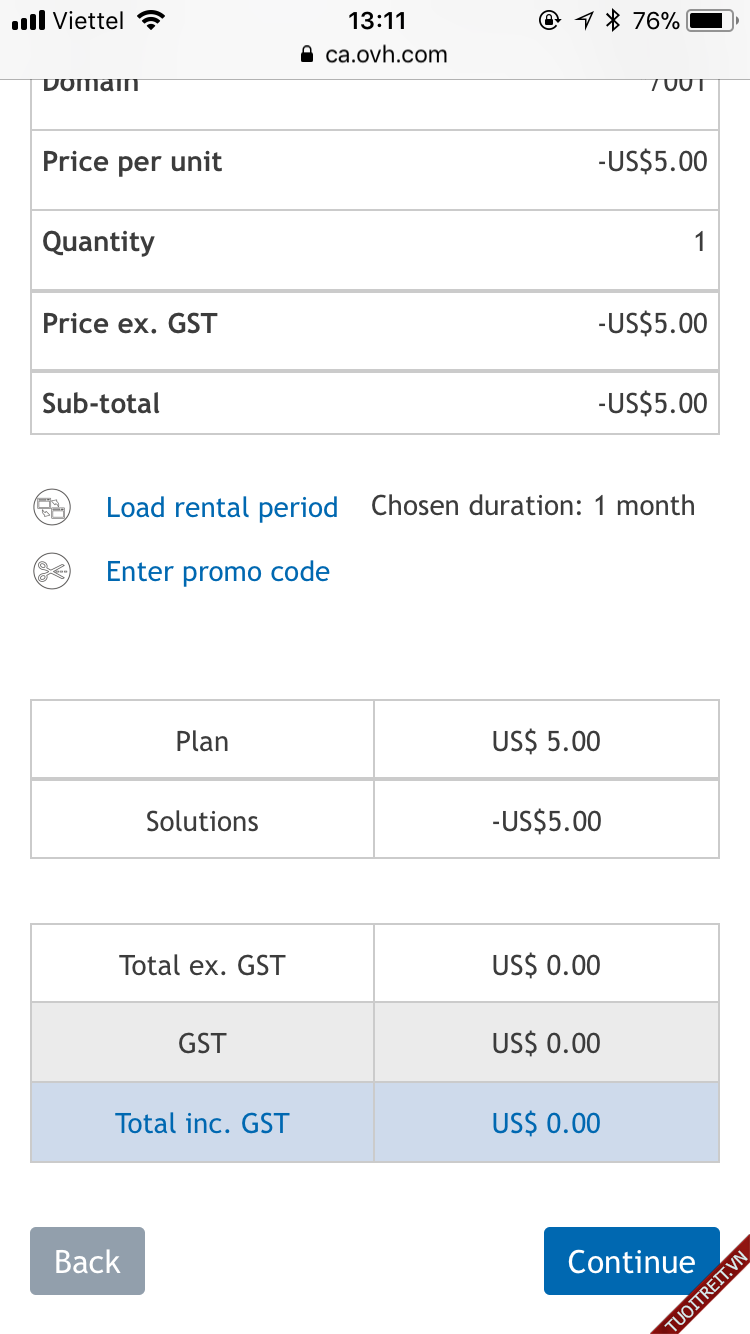Click the Total inc. GST label

point(202,1123)
